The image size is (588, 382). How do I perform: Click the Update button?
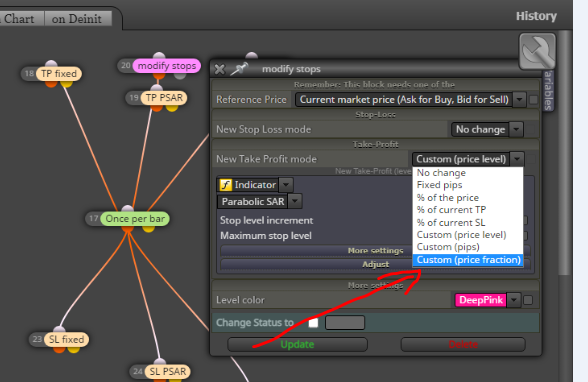(x=297, y=345)
